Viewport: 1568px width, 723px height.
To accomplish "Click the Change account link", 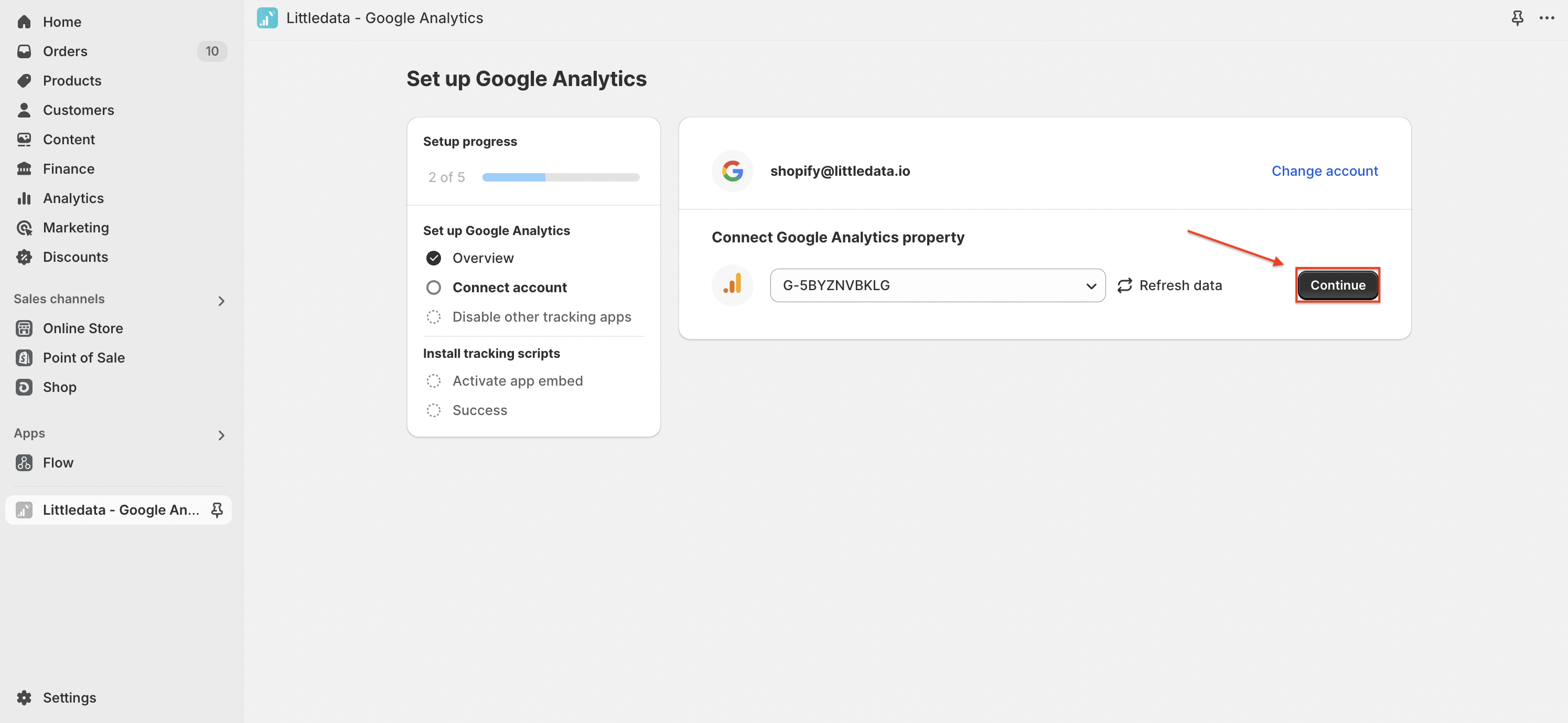I will coord(1325,171).
